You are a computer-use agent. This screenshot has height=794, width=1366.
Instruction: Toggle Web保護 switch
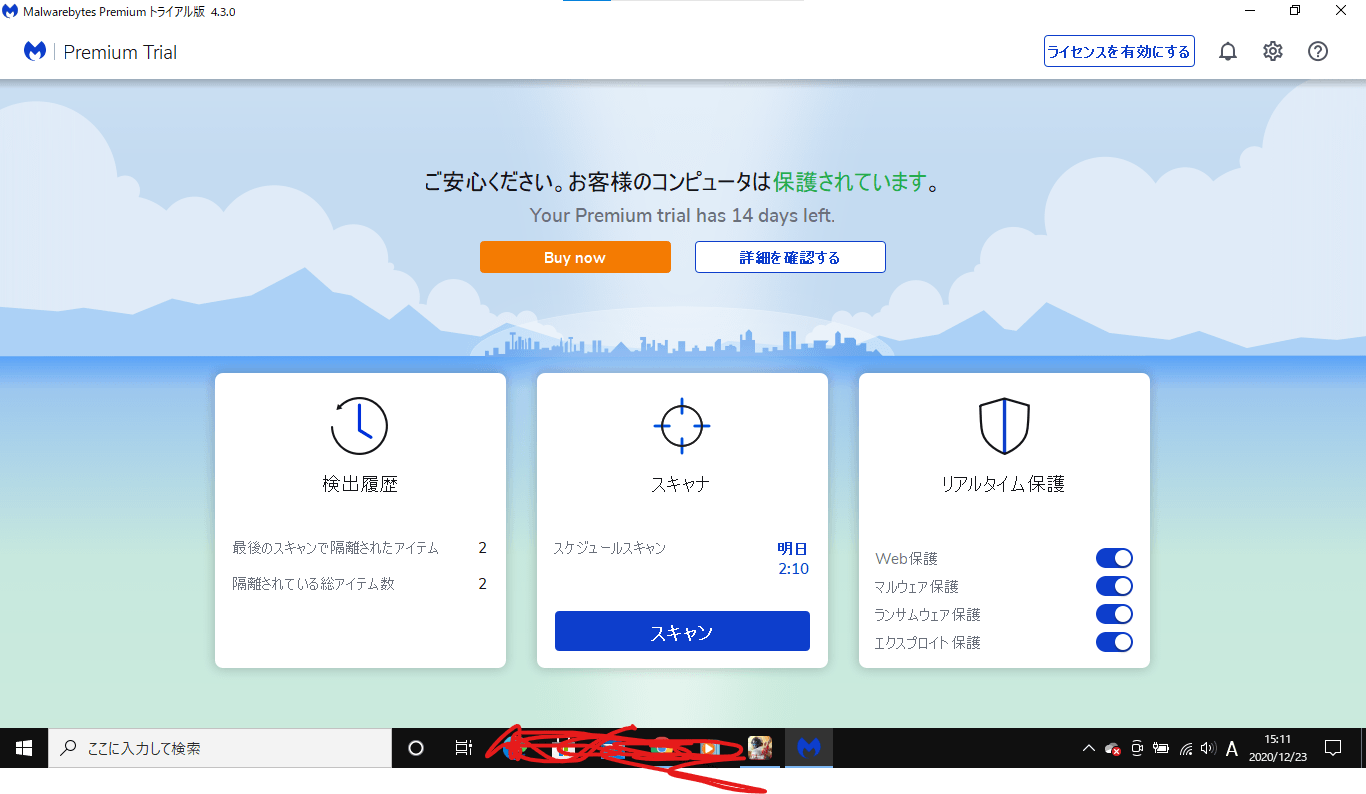[x=1114, y=558]
